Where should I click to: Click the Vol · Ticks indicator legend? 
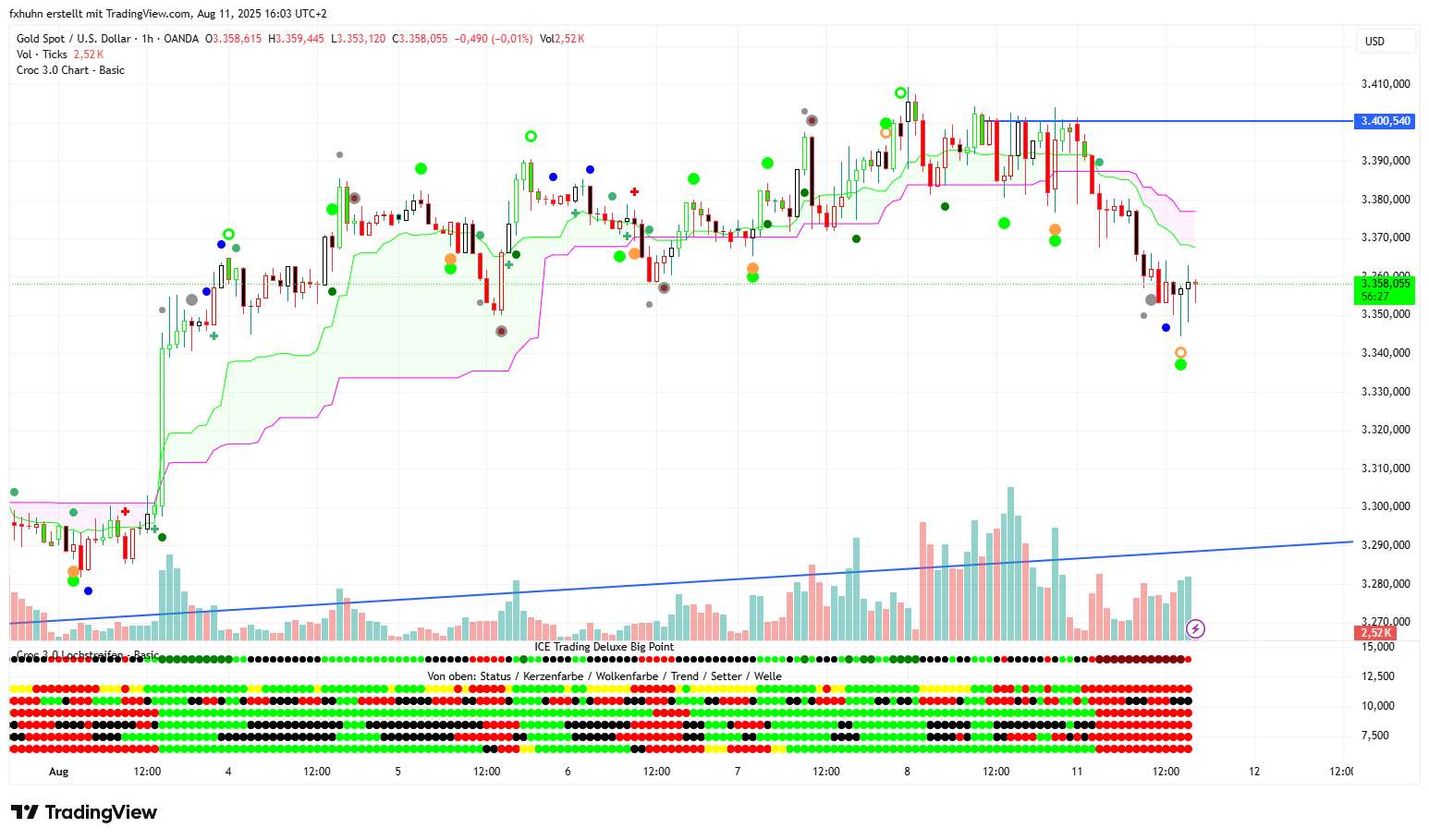click(42, 55)
